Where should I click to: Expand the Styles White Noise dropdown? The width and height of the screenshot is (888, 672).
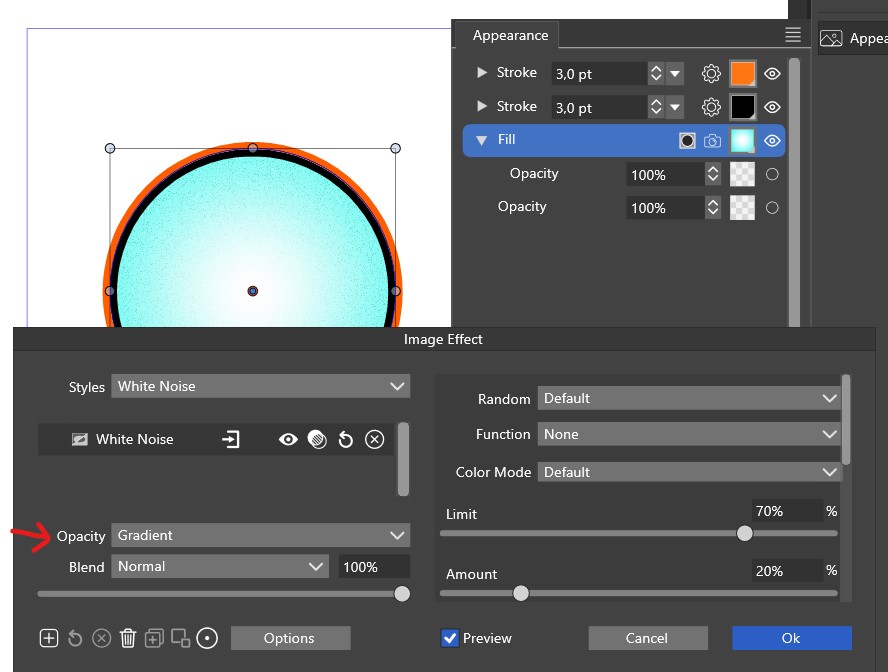[260, 386]
